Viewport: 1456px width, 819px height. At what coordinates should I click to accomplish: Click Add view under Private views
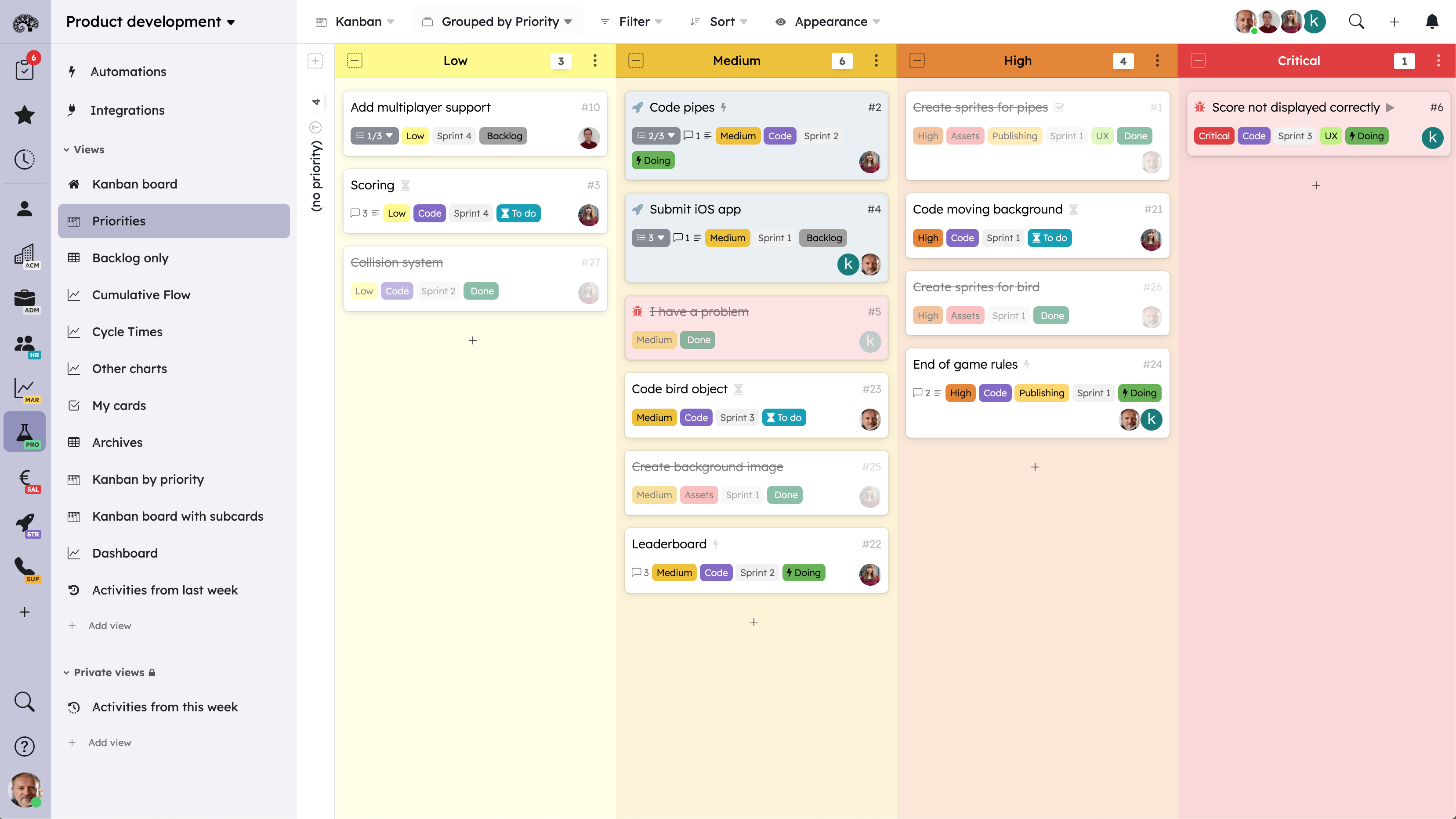(110, 742)
